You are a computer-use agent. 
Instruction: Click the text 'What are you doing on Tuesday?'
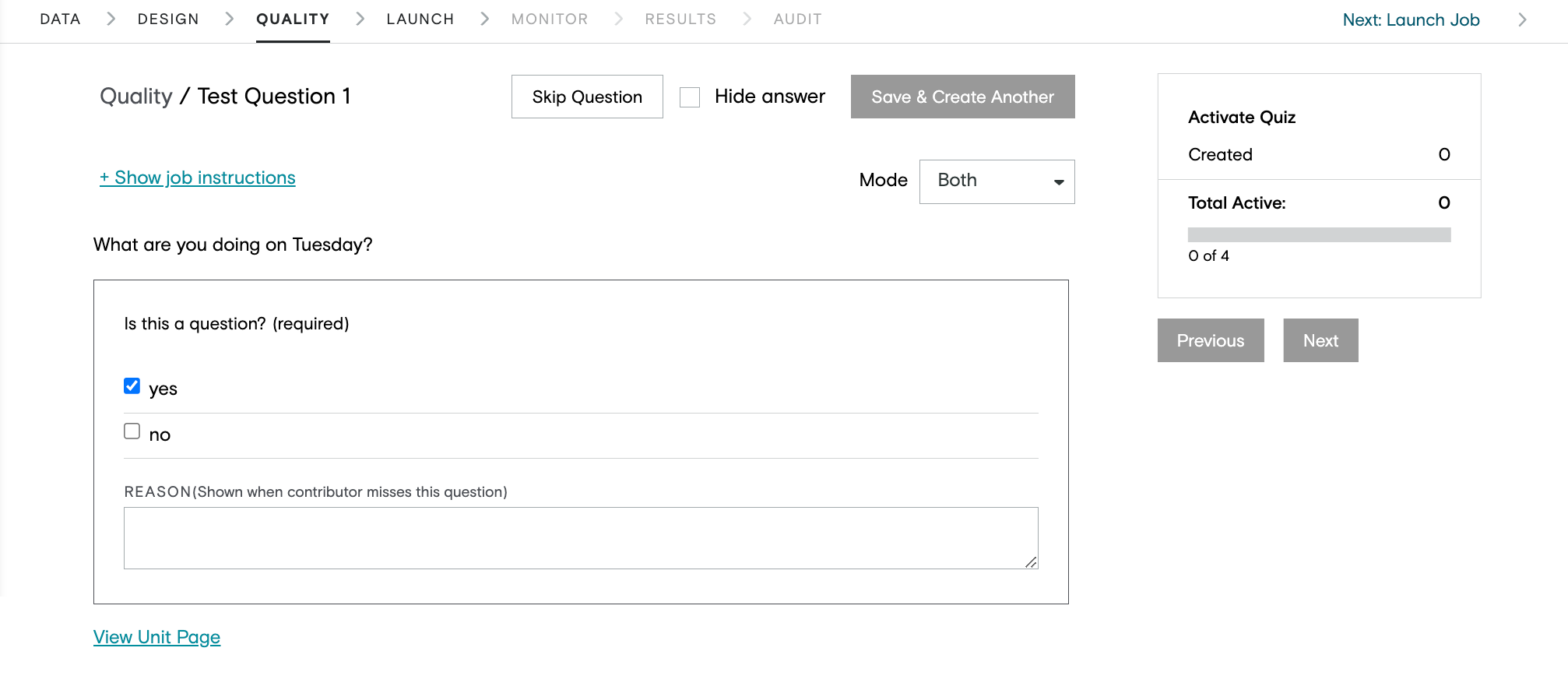[233, 245]
